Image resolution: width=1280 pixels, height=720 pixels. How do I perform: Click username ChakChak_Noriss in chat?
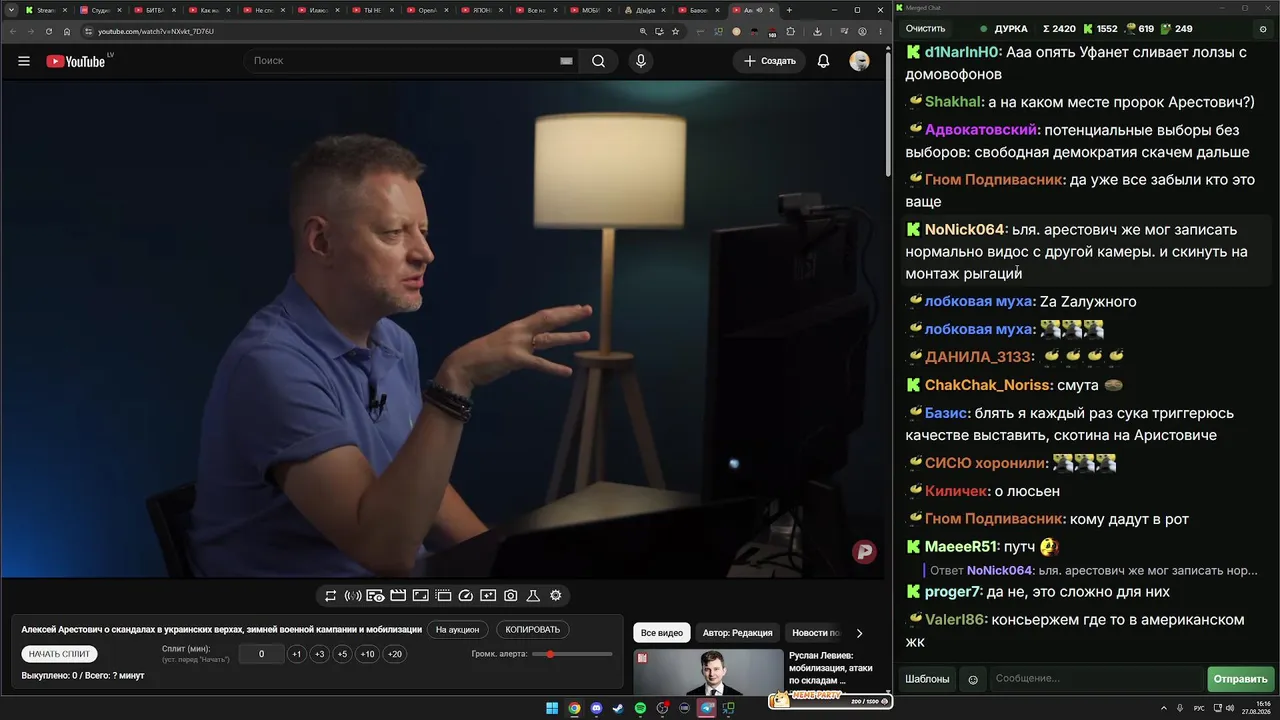click(x=988, y=385)
